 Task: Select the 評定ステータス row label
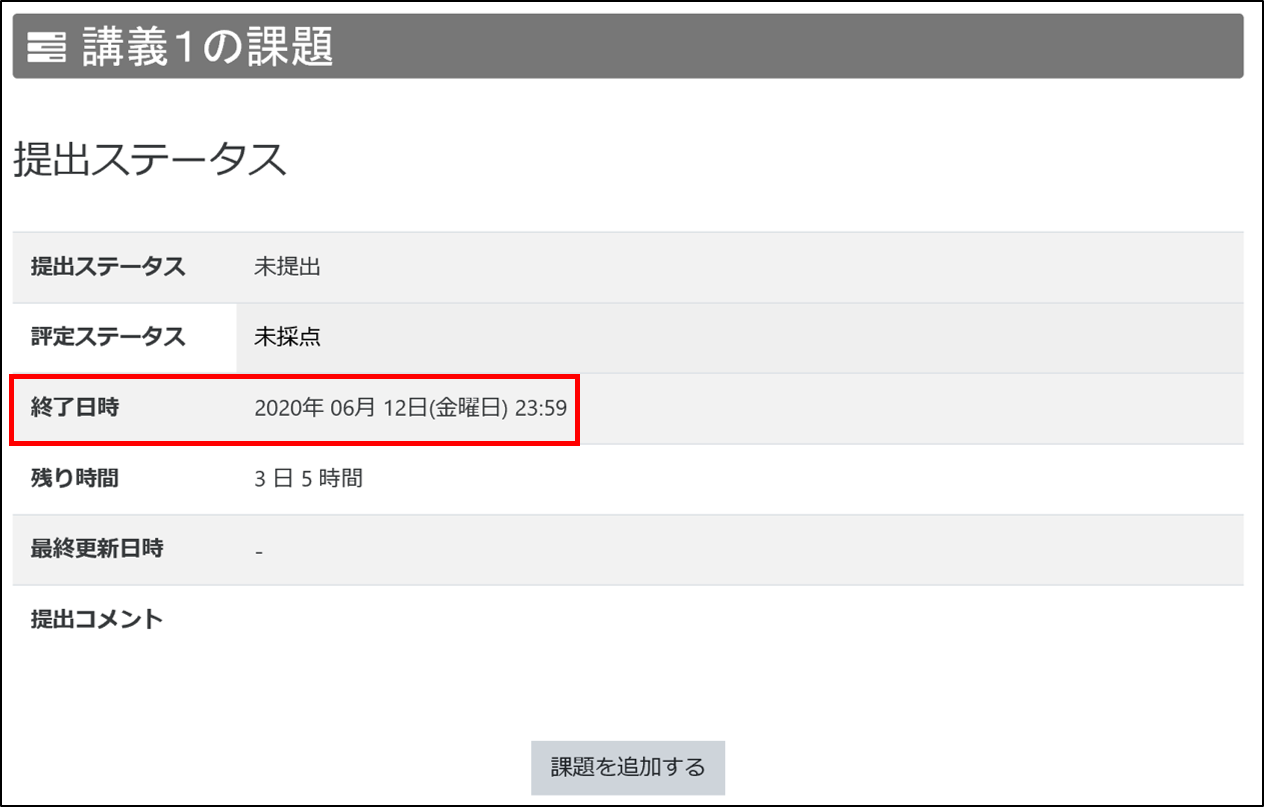coord(108,337)
